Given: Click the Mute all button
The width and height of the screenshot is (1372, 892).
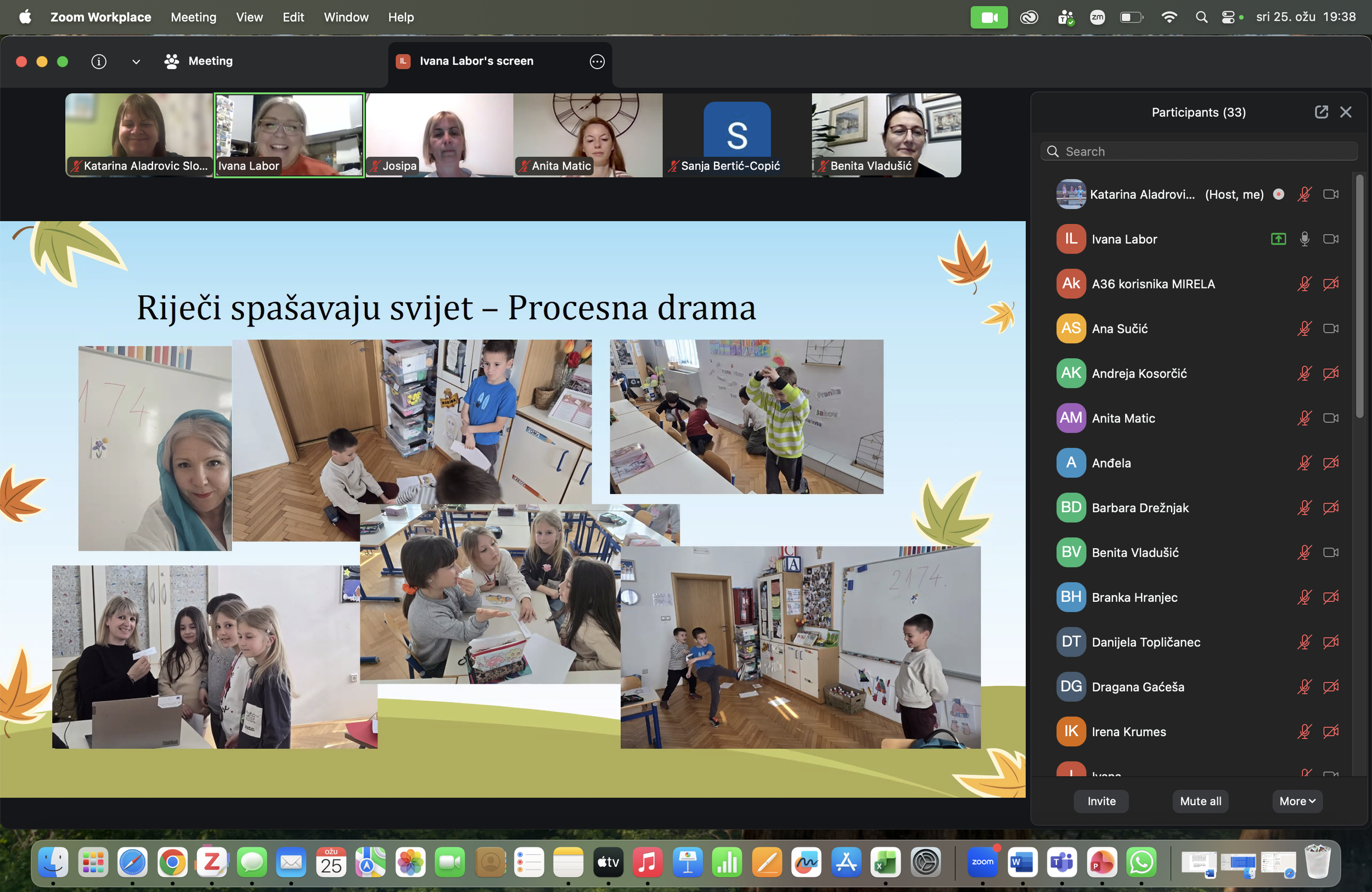Looking at the screenshot, I should tap(1201, 801).
